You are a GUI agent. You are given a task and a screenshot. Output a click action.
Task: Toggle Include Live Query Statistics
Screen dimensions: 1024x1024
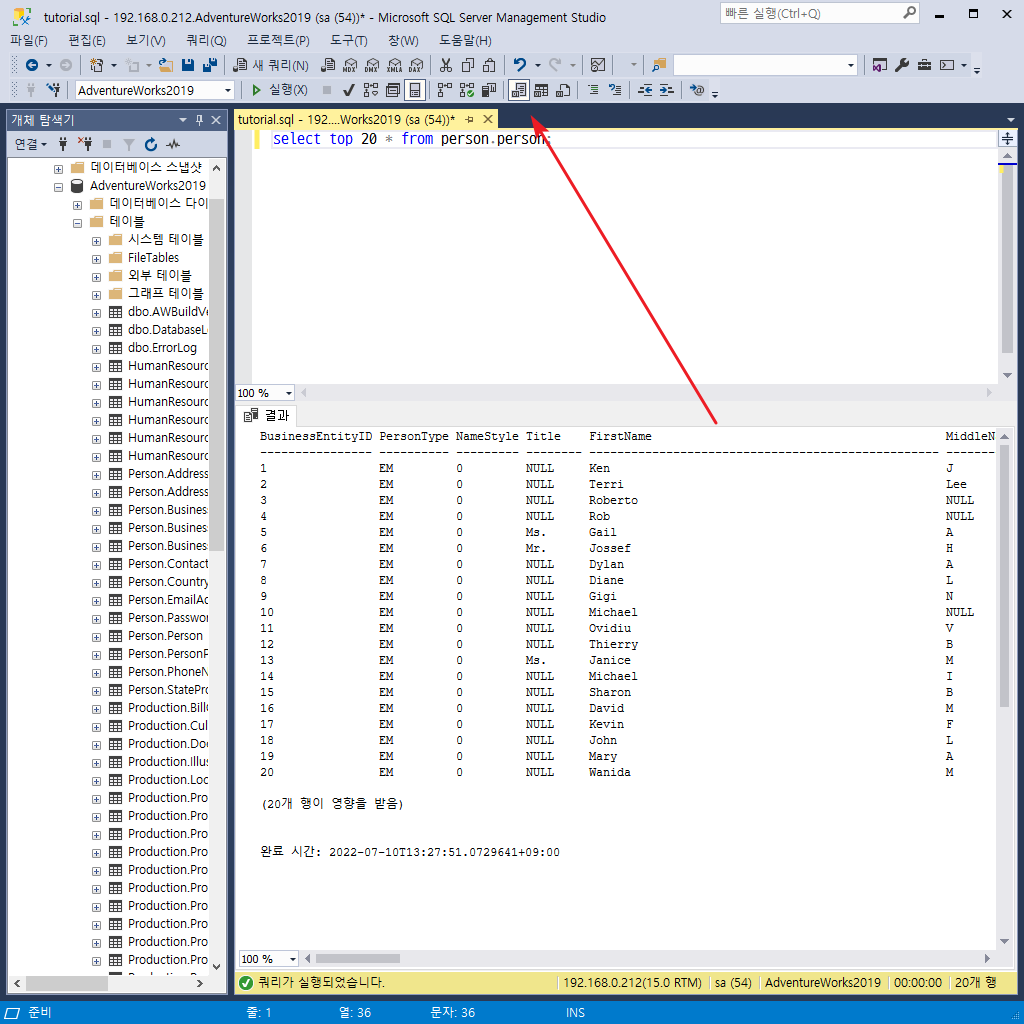(467, 90)
